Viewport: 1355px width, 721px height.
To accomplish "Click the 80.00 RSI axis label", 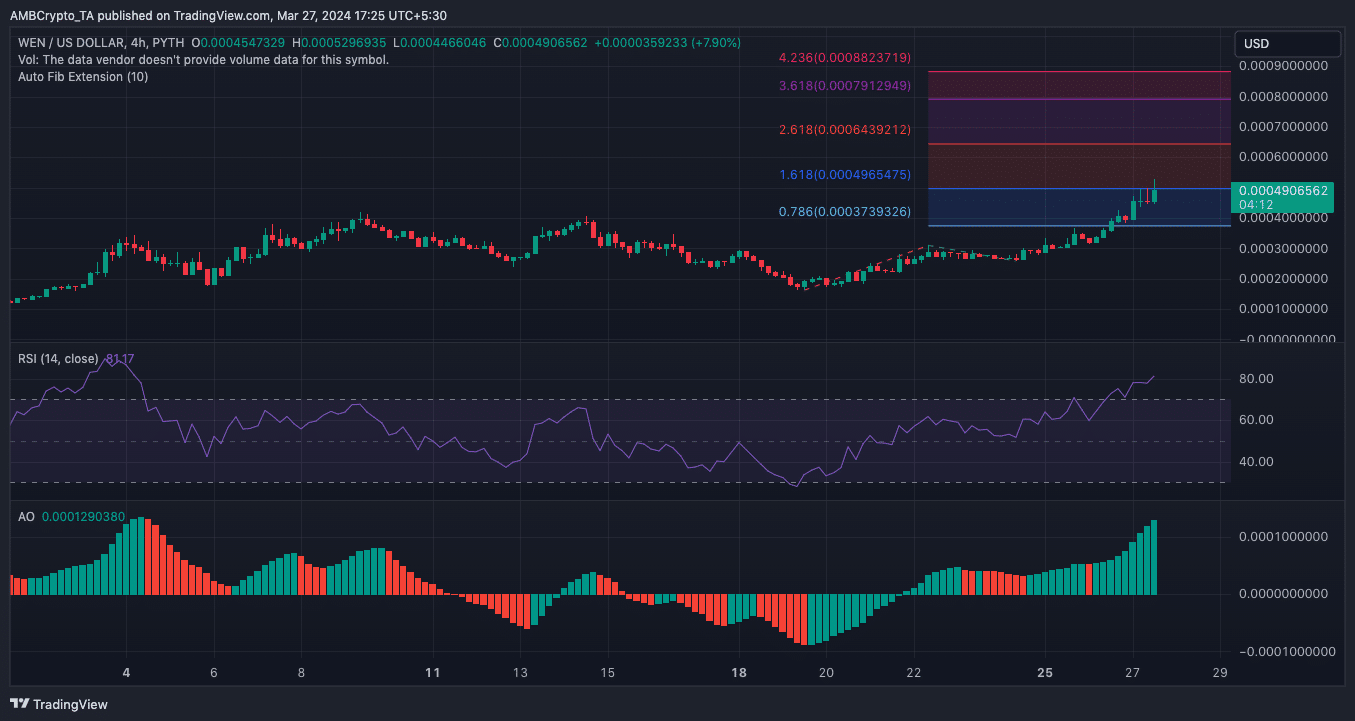I will tap(1256, 378).
